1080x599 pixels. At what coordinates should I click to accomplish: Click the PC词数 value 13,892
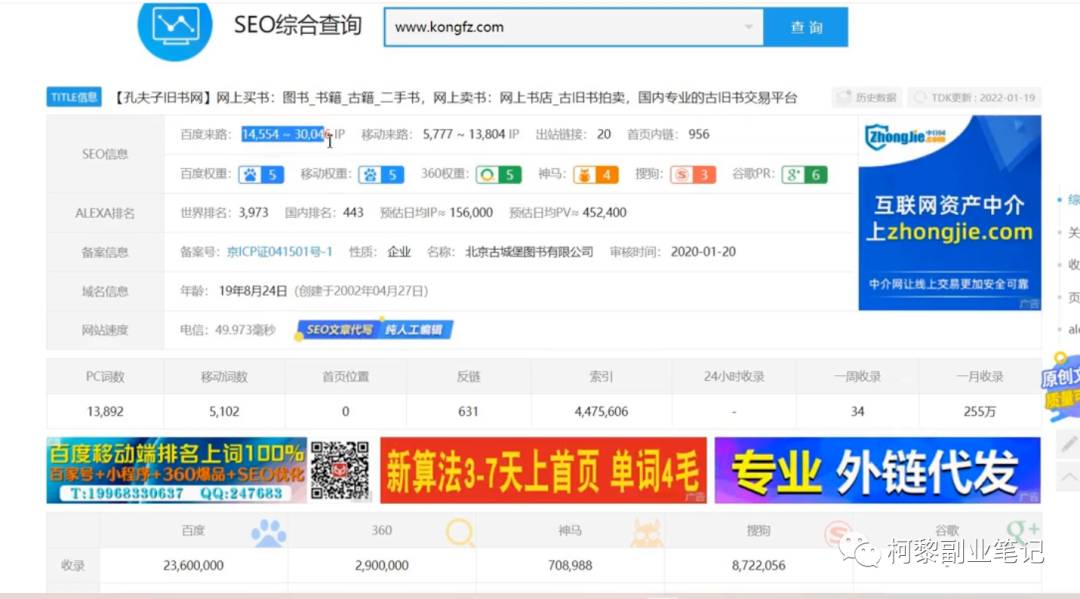[105, 412]
